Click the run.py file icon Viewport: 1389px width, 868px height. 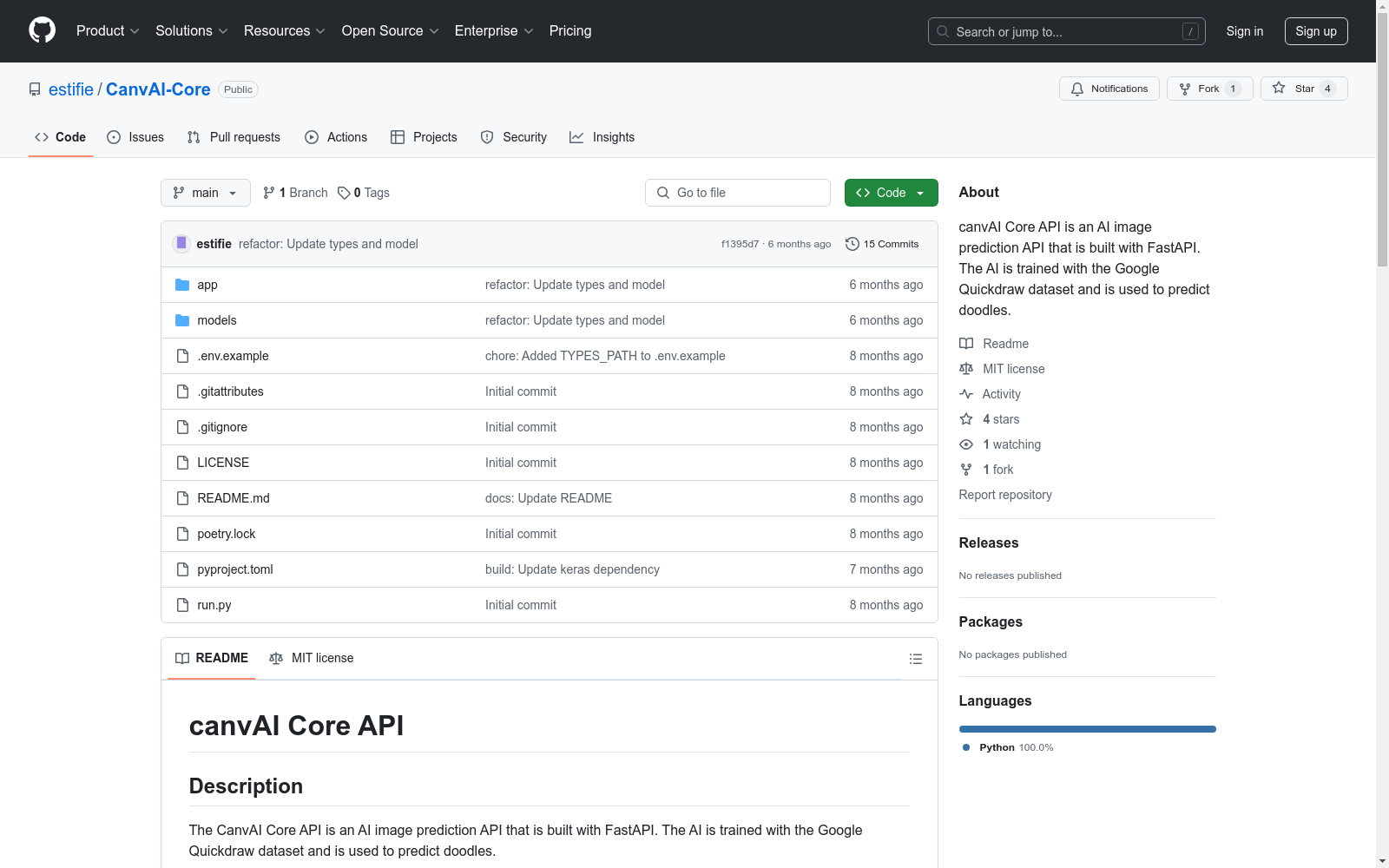tap(182, 605)
